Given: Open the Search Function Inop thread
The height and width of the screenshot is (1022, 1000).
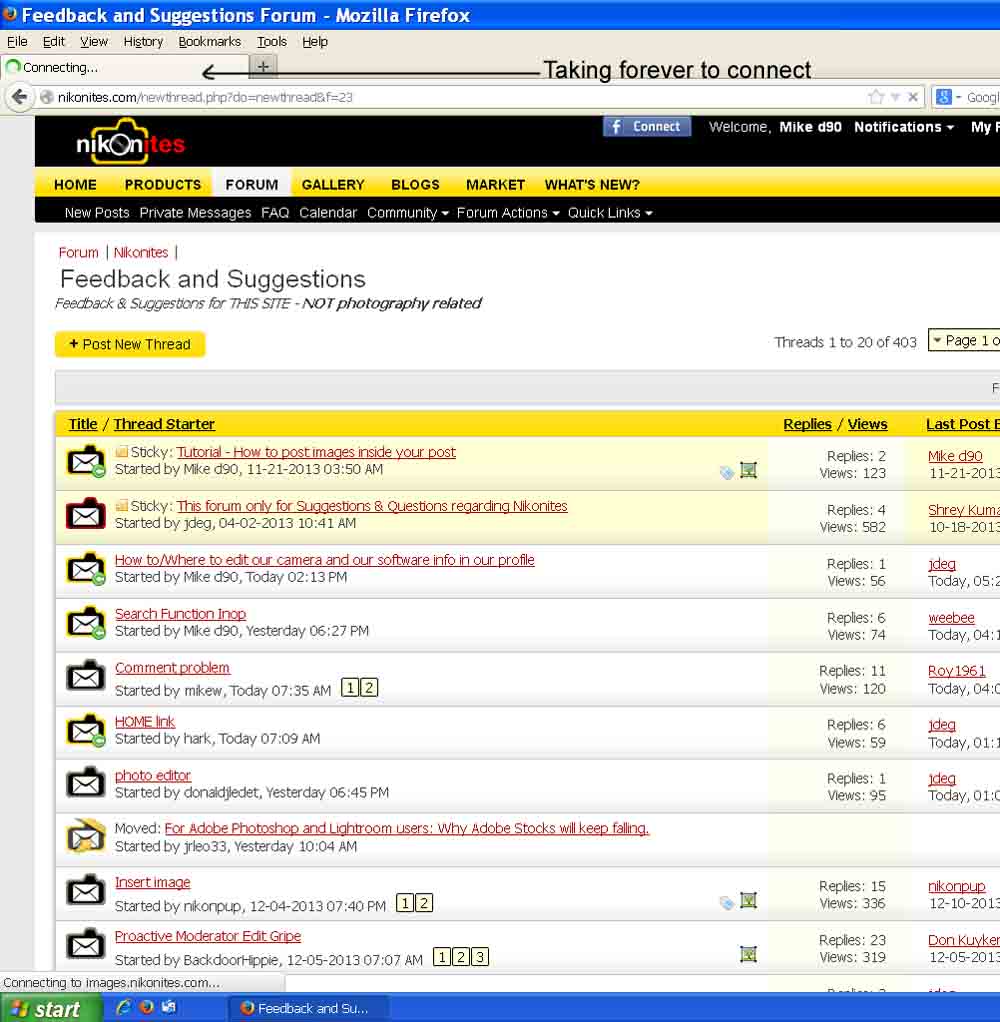Looking at the screenshot, I should pos(180,614).
